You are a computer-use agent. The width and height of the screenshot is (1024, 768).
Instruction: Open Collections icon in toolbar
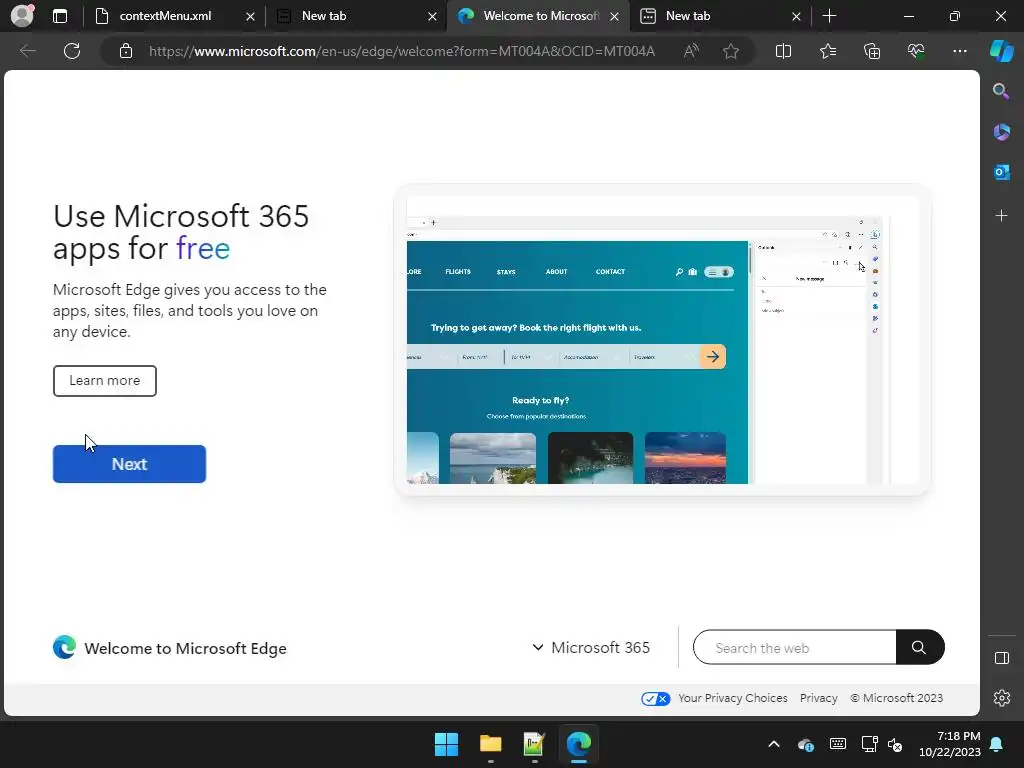coord(872,51)
